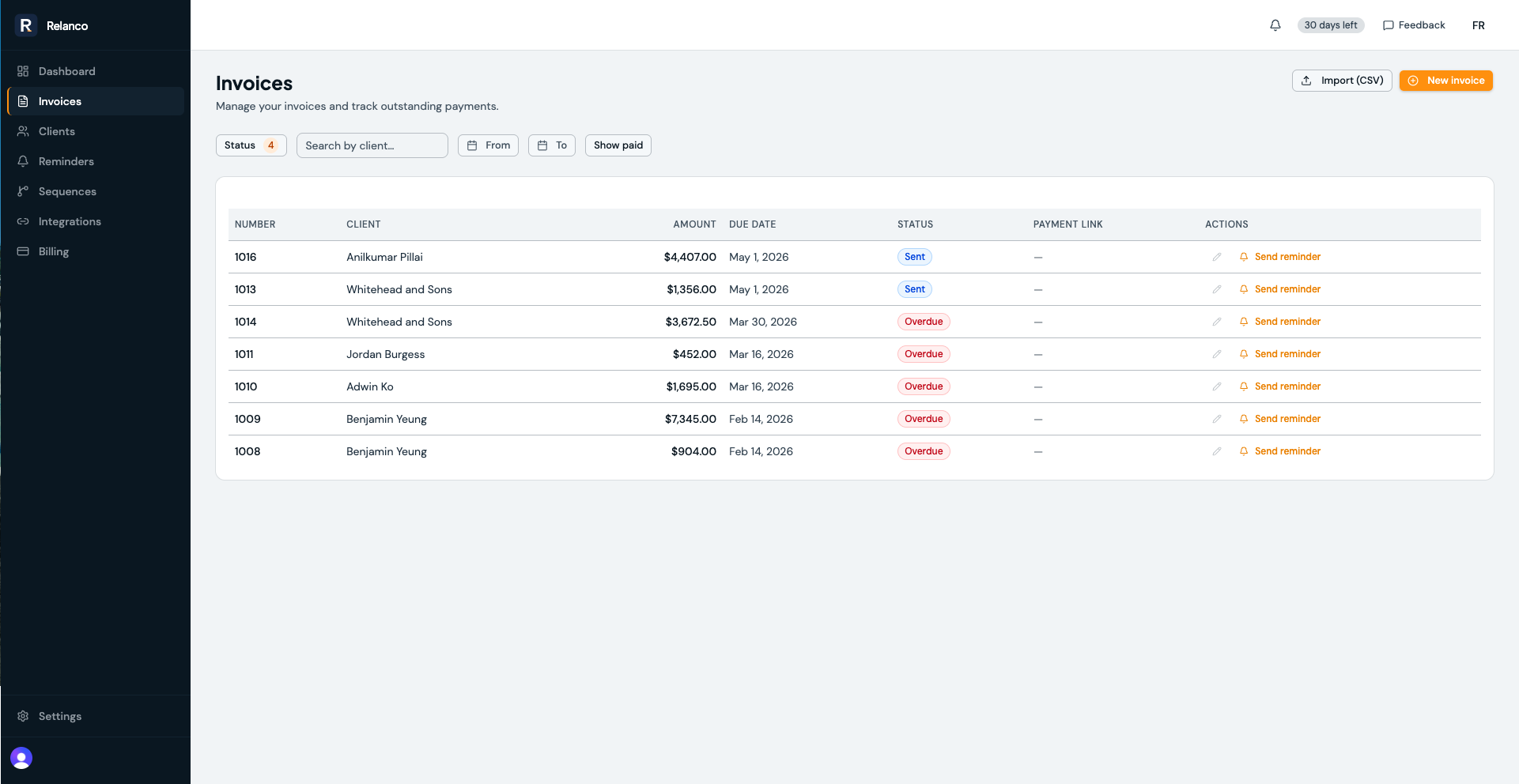
Task: Toggle the Show paid filter
Action: pyautogui.click(x=618, y=145)
